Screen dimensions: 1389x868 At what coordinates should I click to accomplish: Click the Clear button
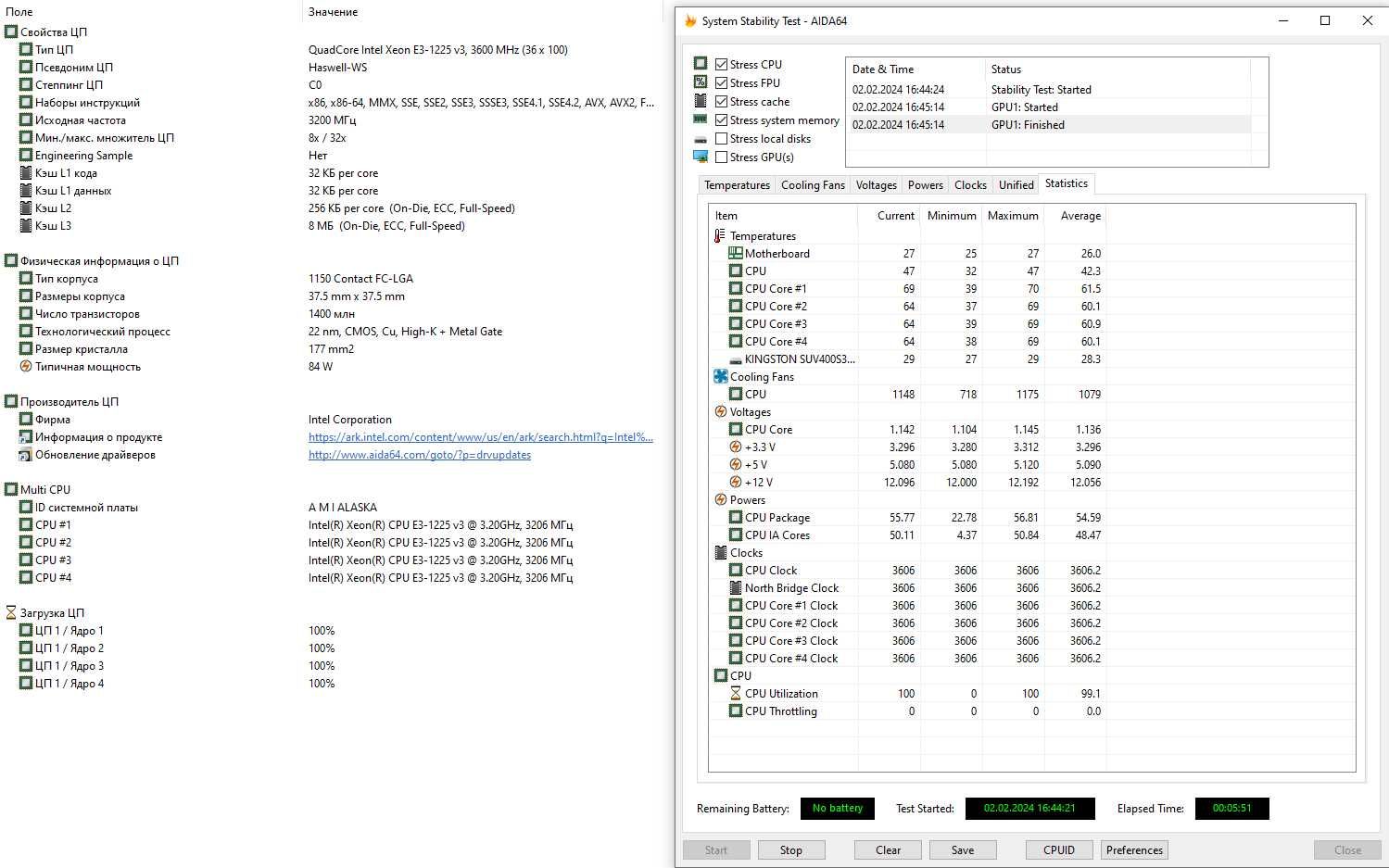click(x=888, y=850)
